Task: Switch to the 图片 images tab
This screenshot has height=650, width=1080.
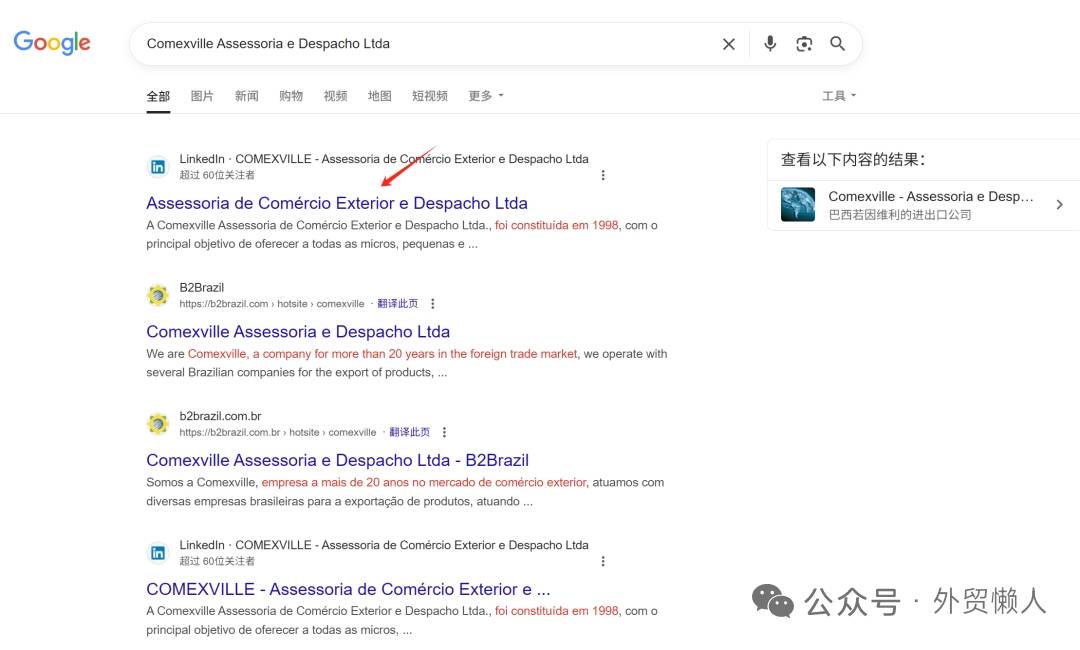Action: [x=202, y=96]
